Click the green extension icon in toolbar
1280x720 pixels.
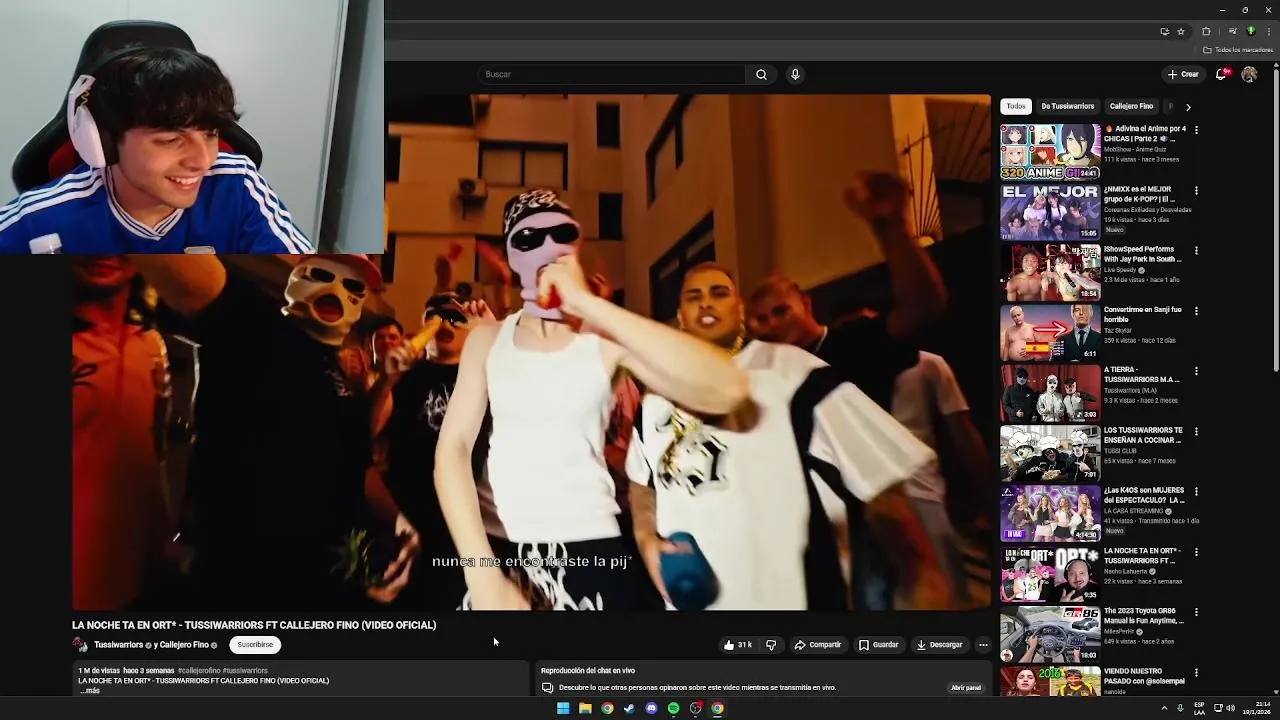[x=1251, y=31]
